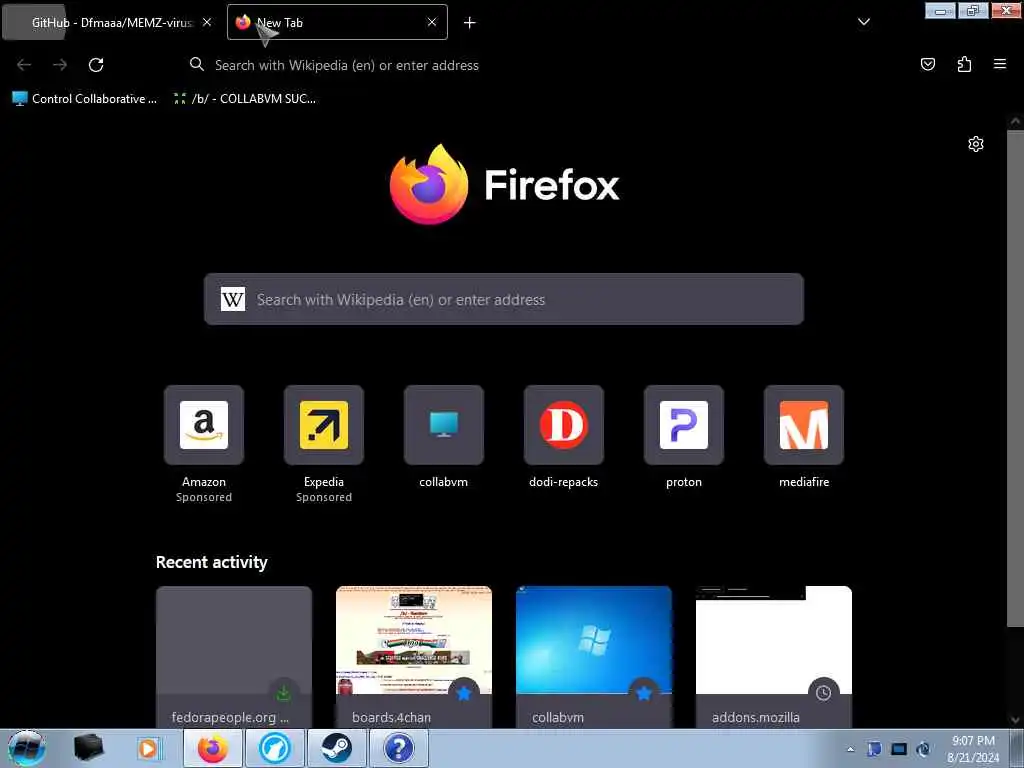Open the /b/ - COLLABVM bookmark
Screen dimensions: 1024x768
[x=244, y=99]
